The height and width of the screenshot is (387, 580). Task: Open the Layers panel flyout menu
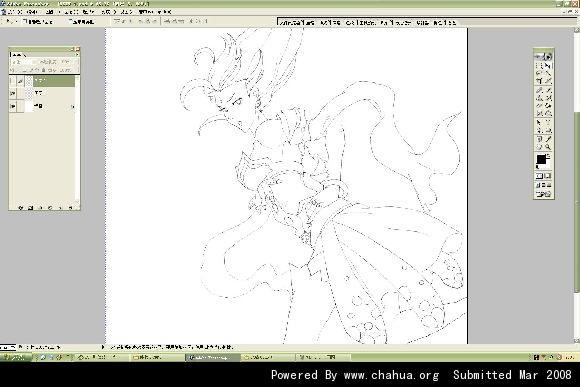tap(77, 55)
